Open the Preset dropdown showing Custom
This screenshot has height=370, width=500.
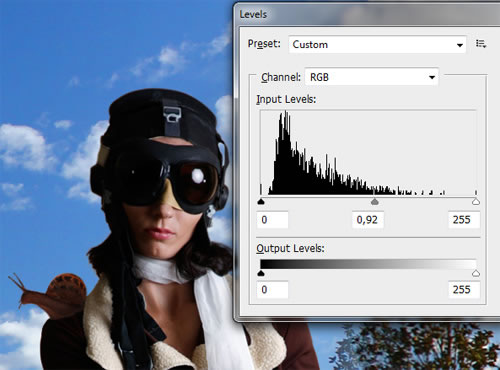tap(377, 44)
